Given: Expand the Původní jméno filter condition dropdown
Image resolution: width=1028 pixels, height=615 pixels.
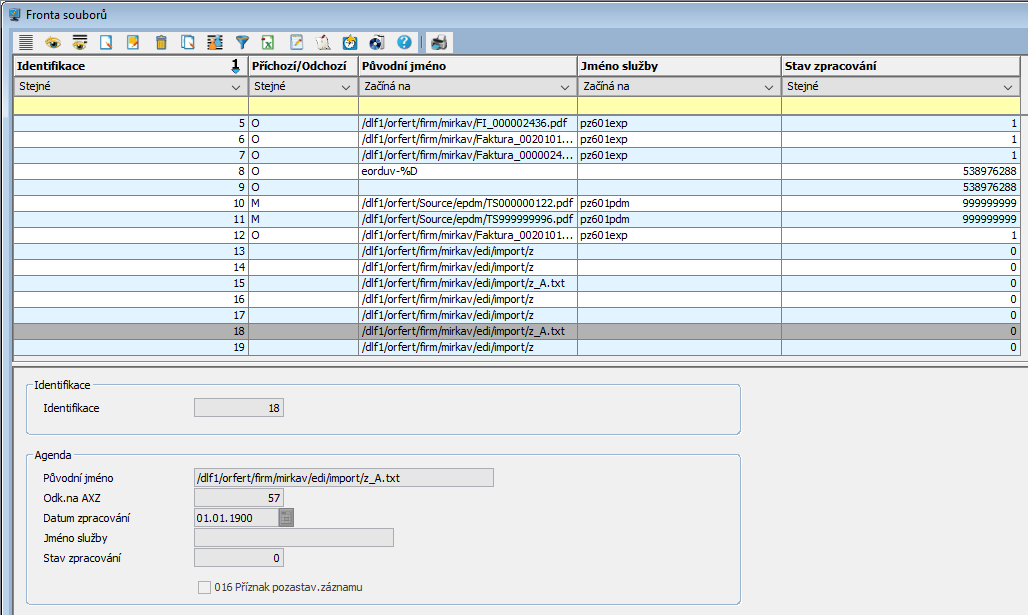Looking at the screenshot, I should pos(566,87).
